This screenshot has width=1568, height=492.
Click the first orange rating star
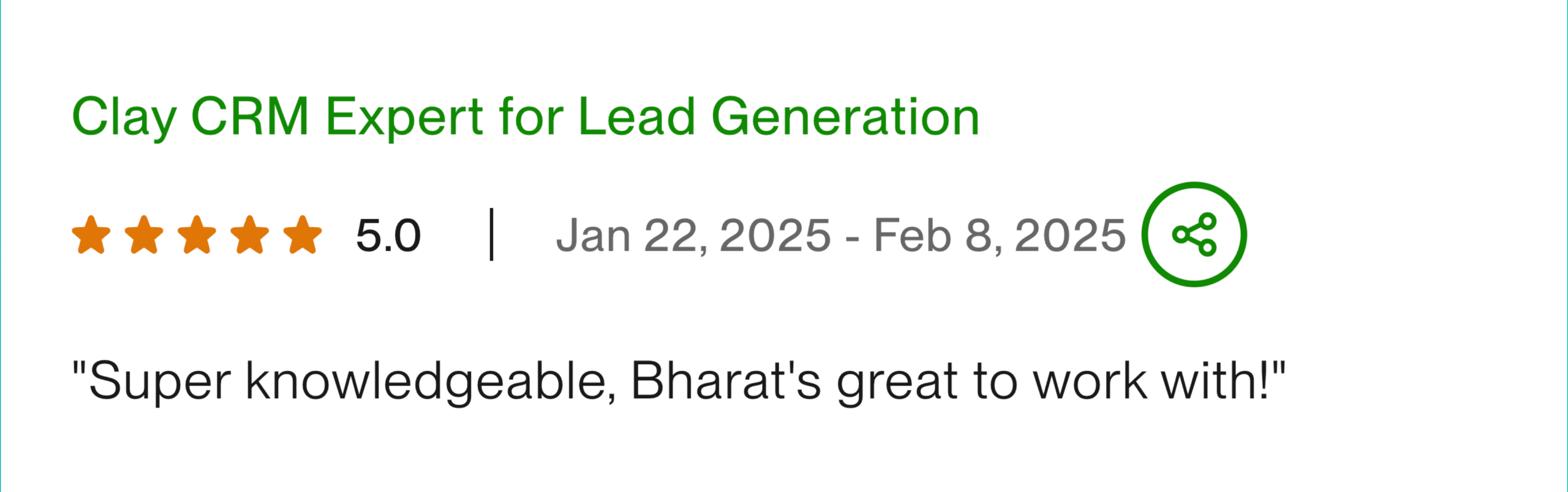[91, 235]
